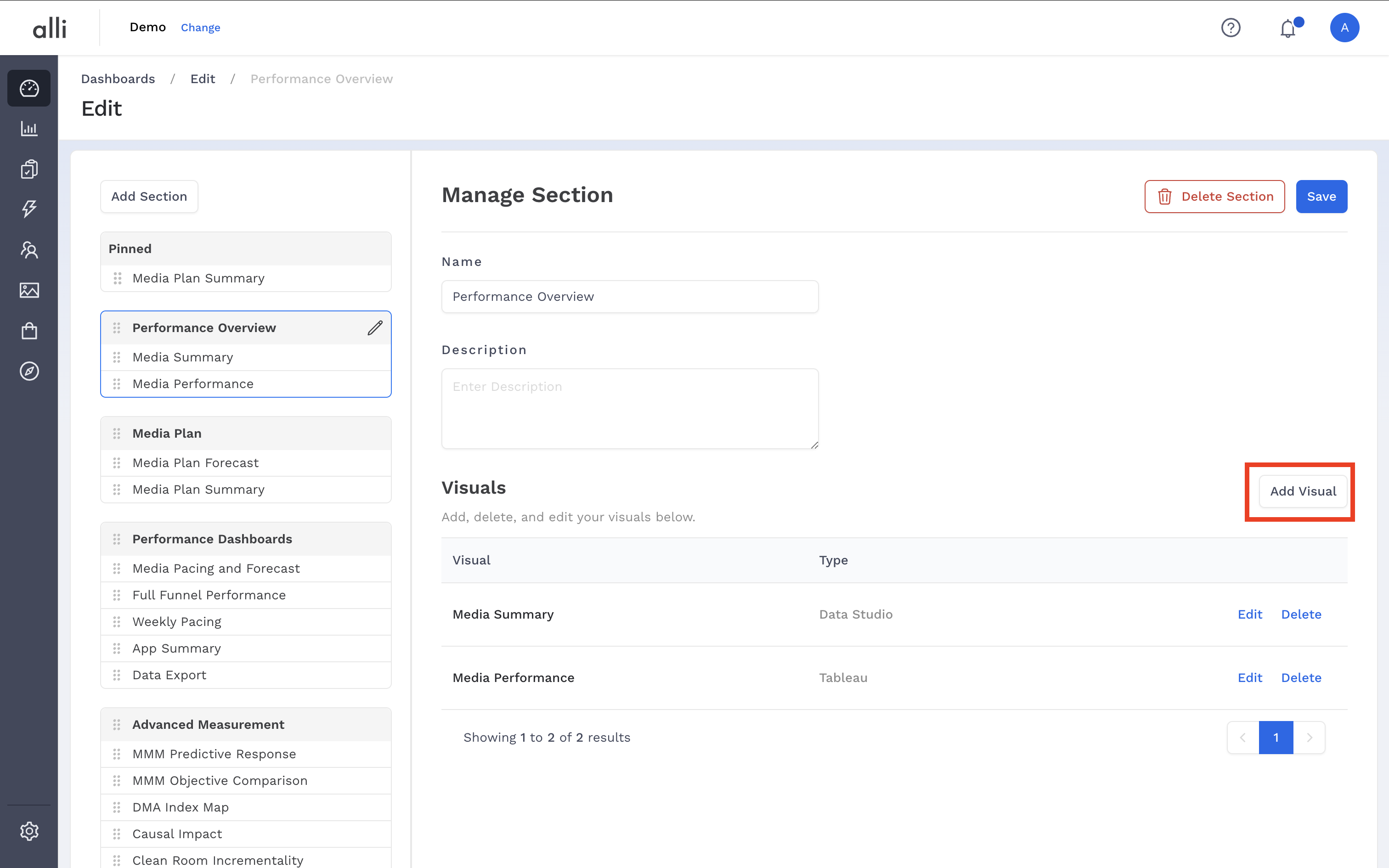Select the lightning bolt sidebar icon
This screenshot has height=868, width=1389.
[28, 209]
